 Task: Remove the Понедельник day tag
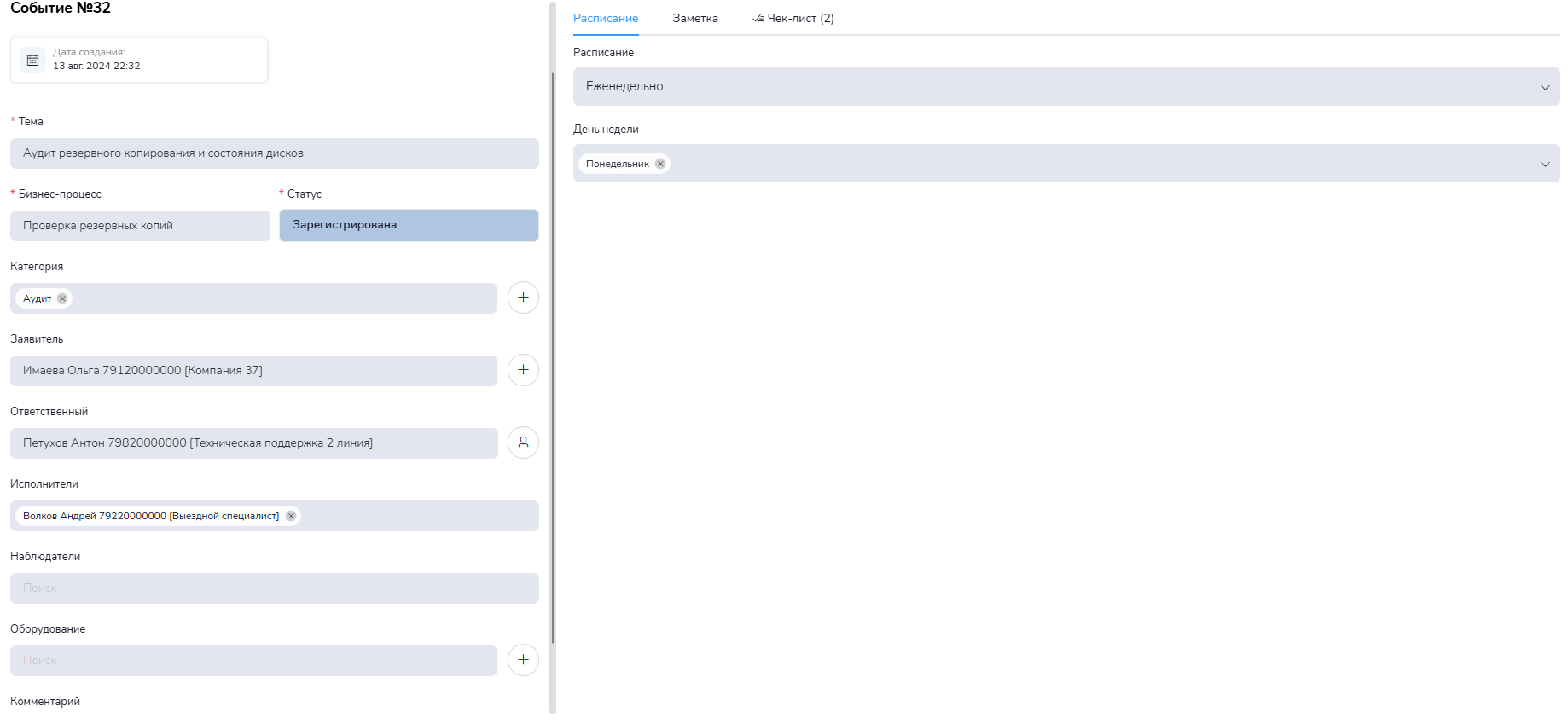coord(660,164)
